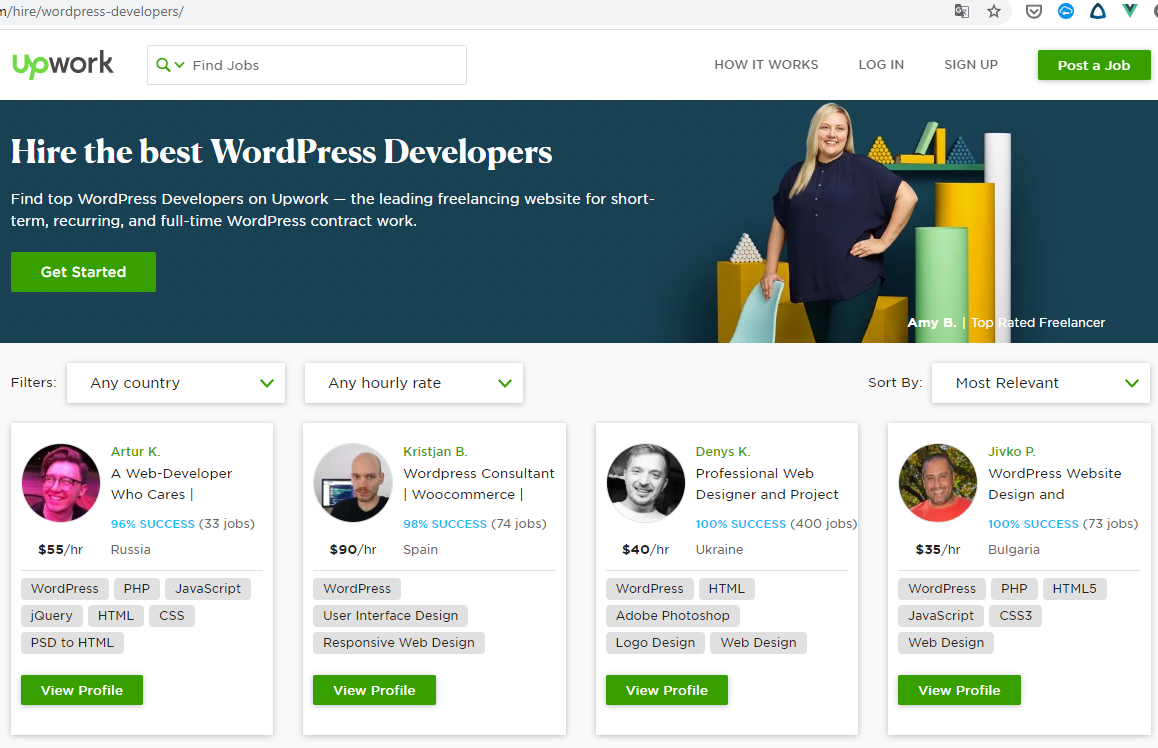Click the green search magnifier icon

click(163, 65)
